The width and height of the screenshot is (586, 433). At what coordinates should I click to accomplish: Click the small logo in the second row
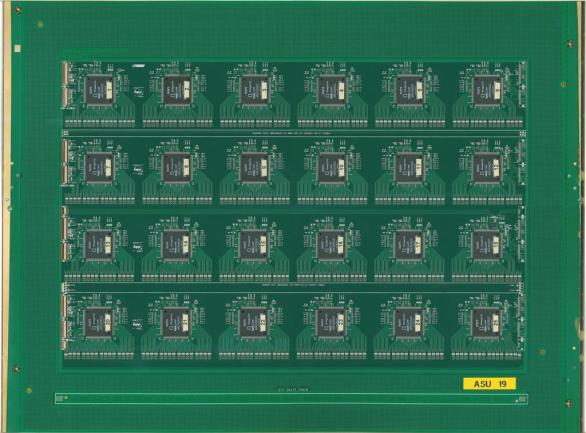[x=138, y=169]
